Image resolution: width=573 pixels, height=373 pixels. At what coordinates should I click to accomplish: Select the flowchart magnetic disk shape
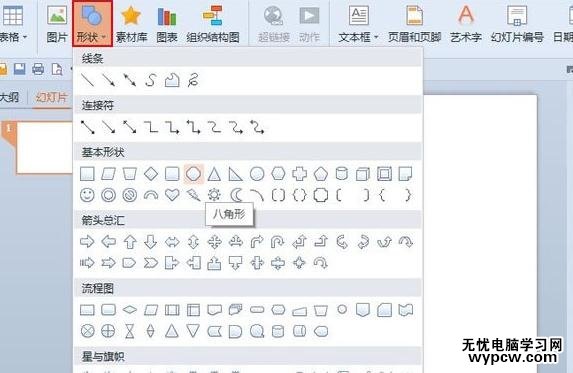pos(278,331)
